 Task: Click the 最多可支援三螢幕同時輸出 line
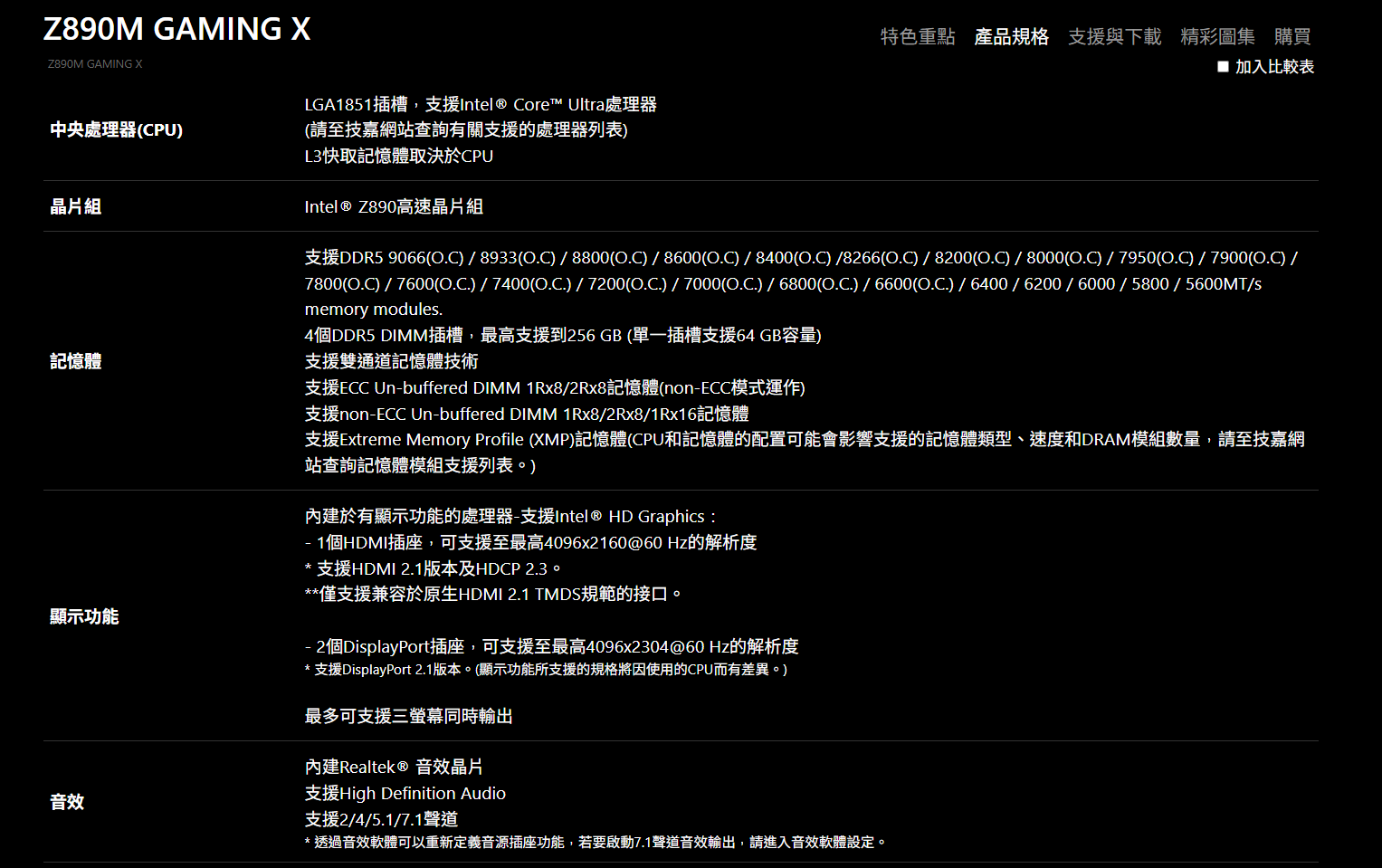pos(408,716)
